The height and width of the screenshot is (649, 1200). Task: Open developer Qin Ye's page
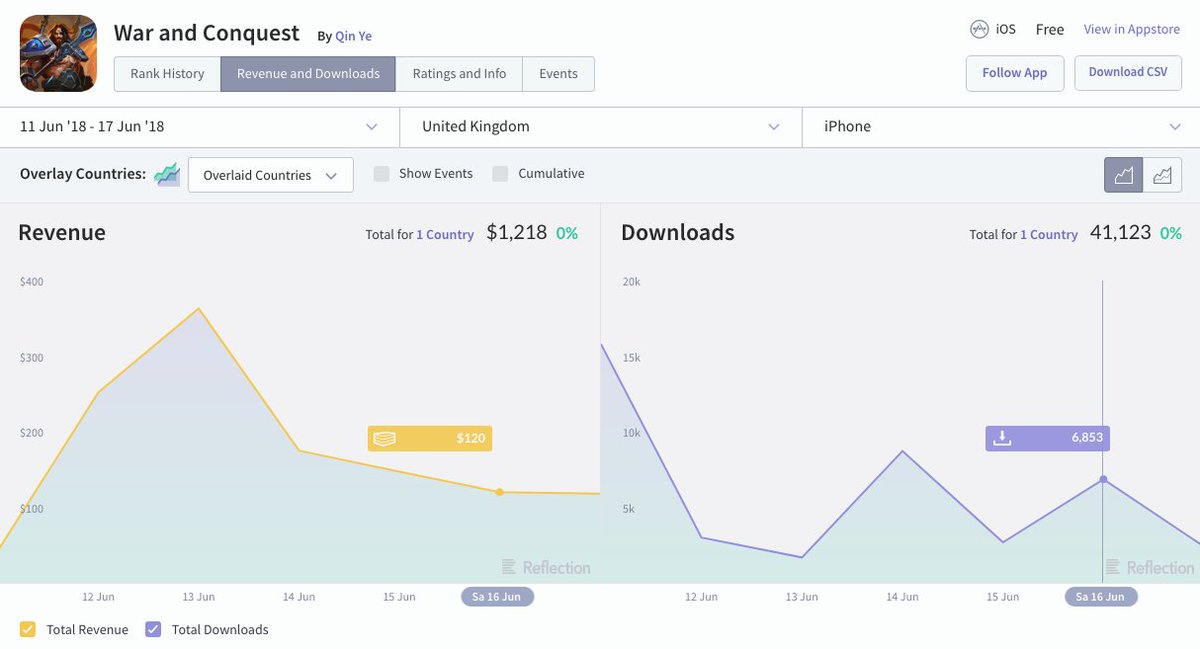click(353, 36)
